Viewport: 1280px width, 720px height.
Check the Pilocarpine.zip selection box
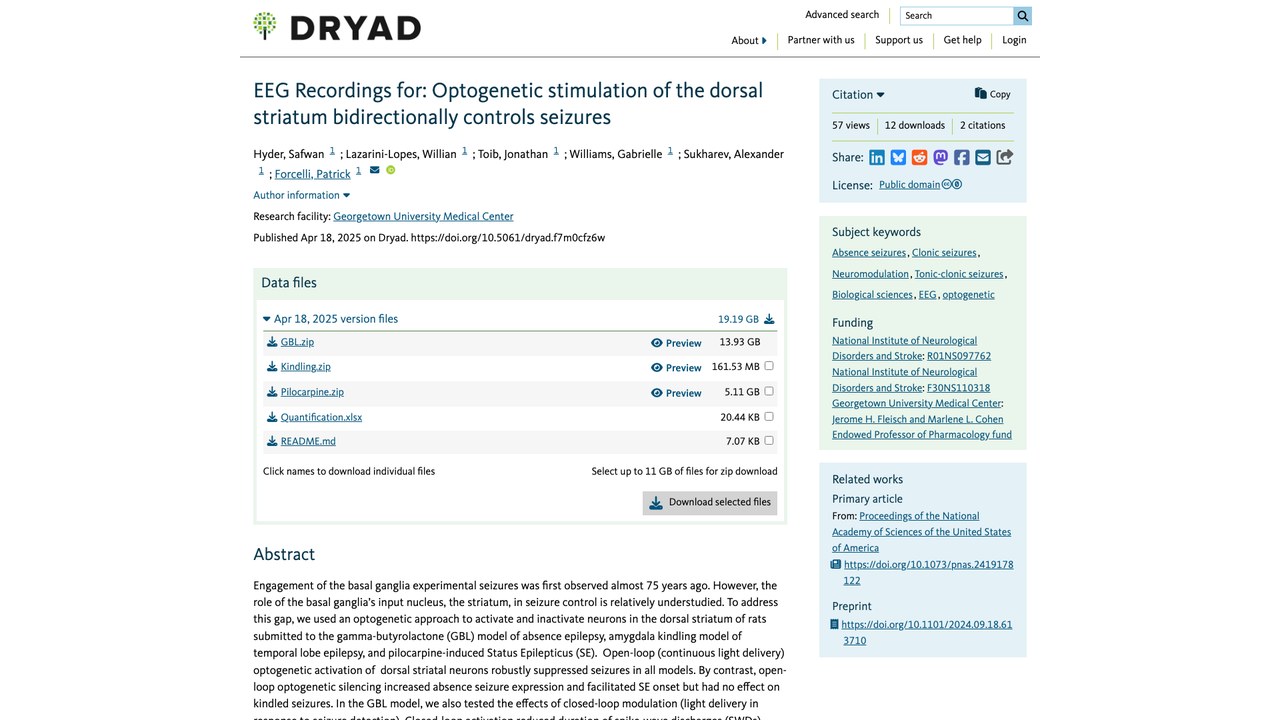769,391
